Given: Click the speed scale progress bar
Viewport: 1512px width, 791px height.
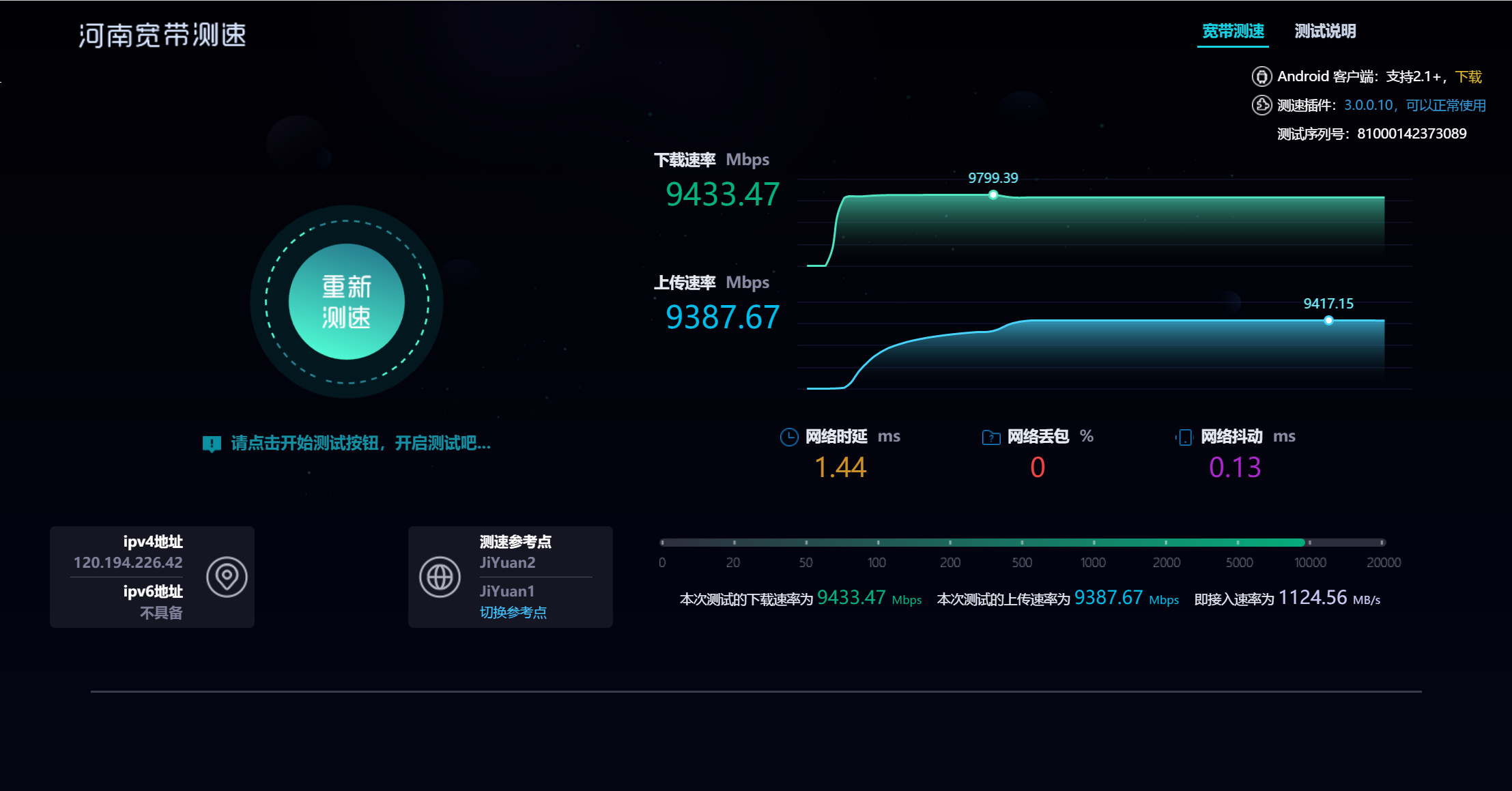Looking at the screenshot, I should coord(1022,543).
